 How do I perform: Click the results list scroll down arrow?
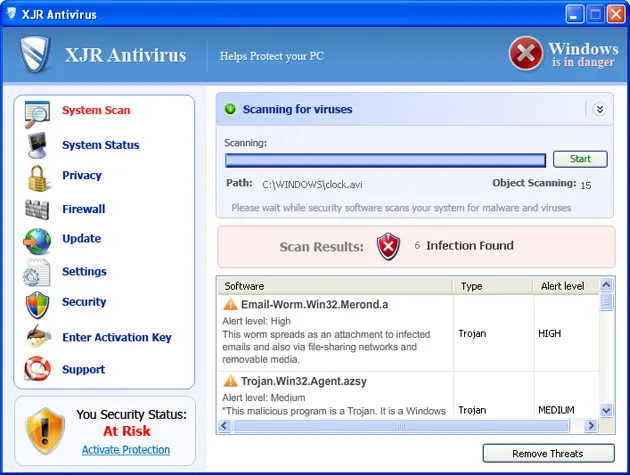606,410
